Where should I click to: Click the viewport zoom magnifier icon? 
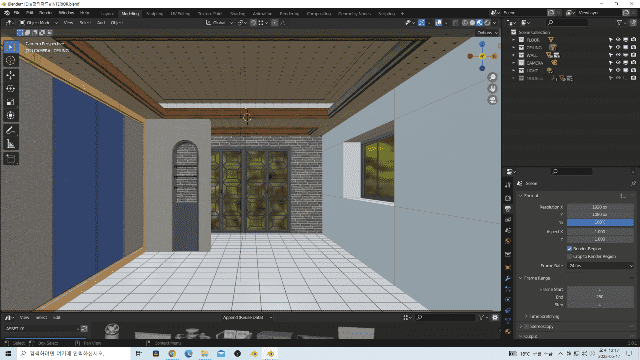493,77
